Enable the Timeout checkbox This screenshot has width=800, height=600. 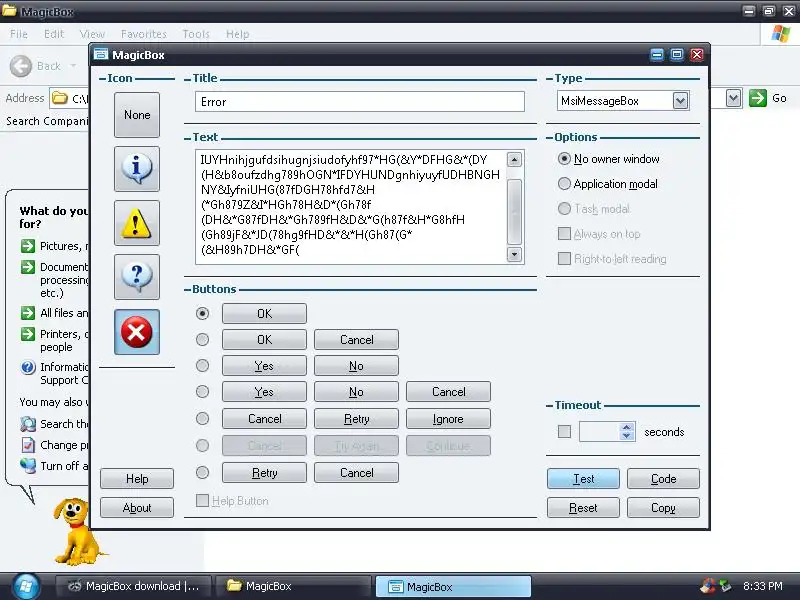pyautogui.click(x=564, y=432)
